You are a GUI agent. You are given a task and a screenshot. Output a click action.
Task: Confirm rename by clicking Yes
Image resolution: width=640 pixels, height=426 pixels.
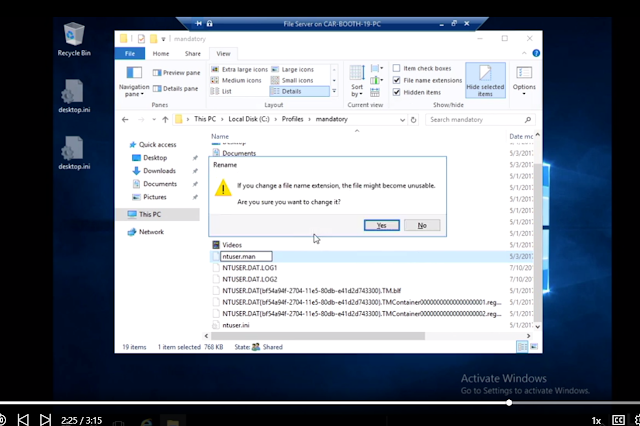pyautogui.click(x=382, y=225)
